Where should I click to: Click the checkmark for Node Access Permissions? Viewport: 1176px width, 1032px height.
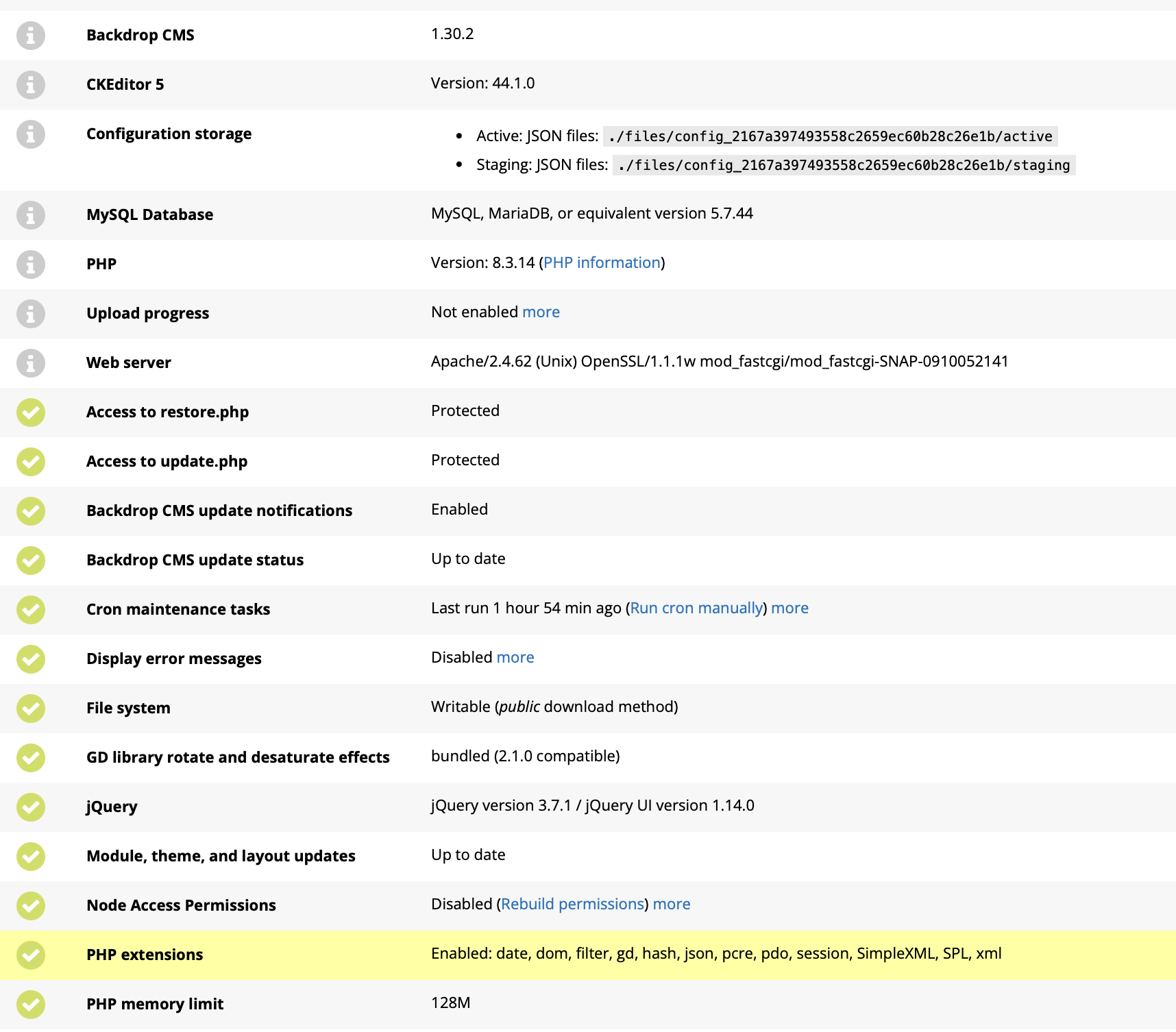[31, 906]
